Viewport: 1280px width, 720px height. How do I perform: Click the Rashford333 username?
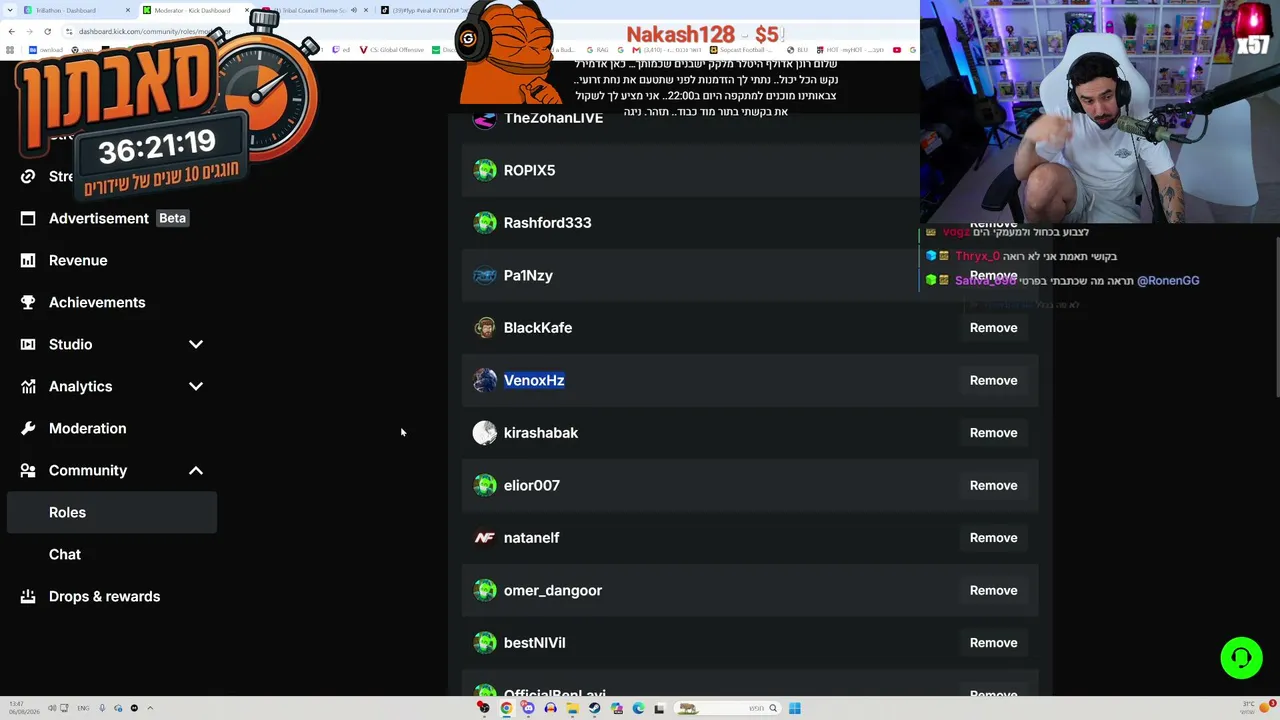coord(547,223)
